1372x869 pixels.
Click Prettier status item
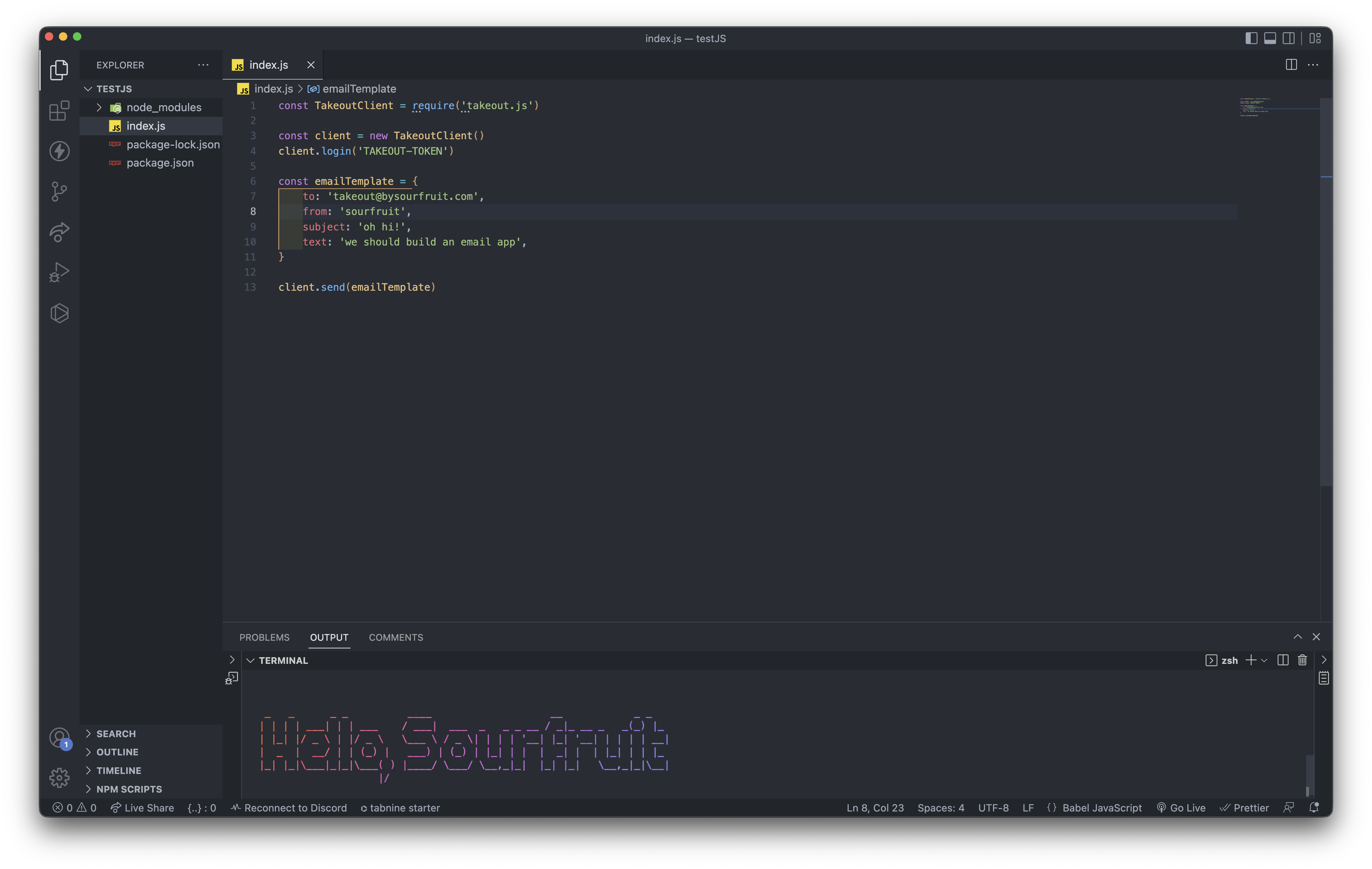coord(1244,808)
